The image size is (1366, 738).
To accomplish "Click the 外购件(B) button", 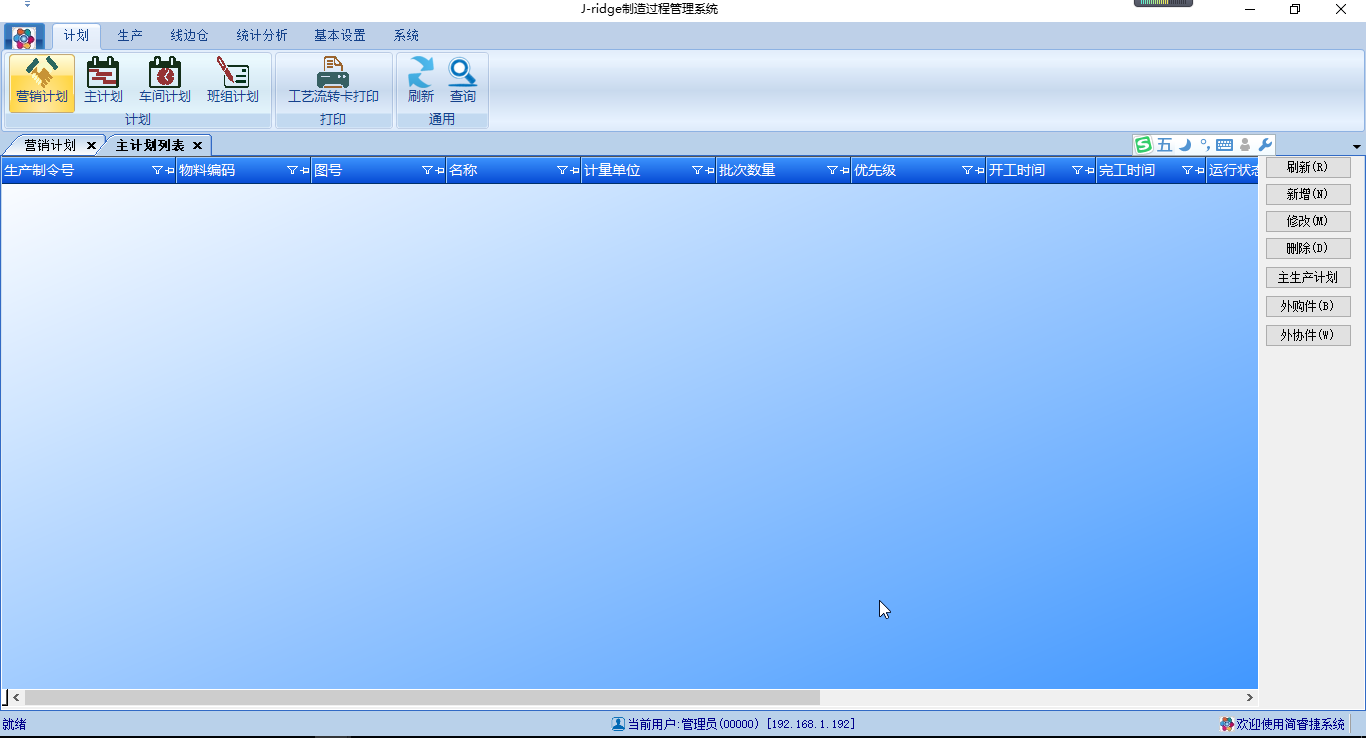I will pos(1307,306).
